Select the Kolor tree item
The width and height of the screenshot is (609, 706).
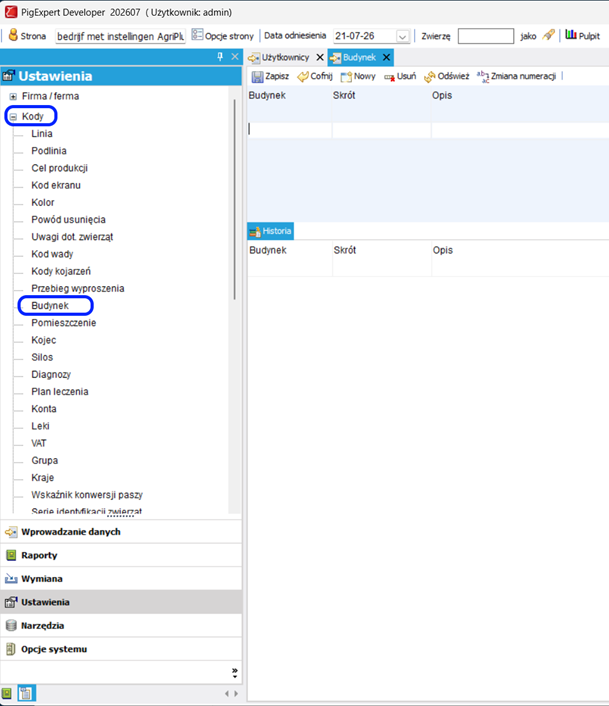coord(43,203)
